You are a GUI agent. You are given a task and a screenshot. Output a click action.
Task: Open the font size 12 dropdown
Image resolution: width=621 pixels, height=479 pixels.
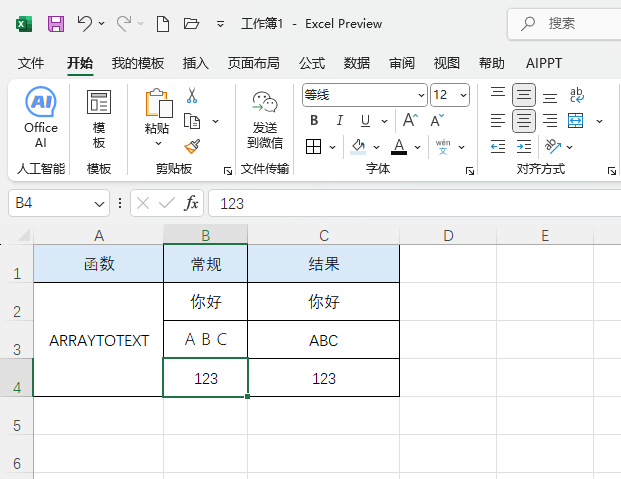pos(463,95)
